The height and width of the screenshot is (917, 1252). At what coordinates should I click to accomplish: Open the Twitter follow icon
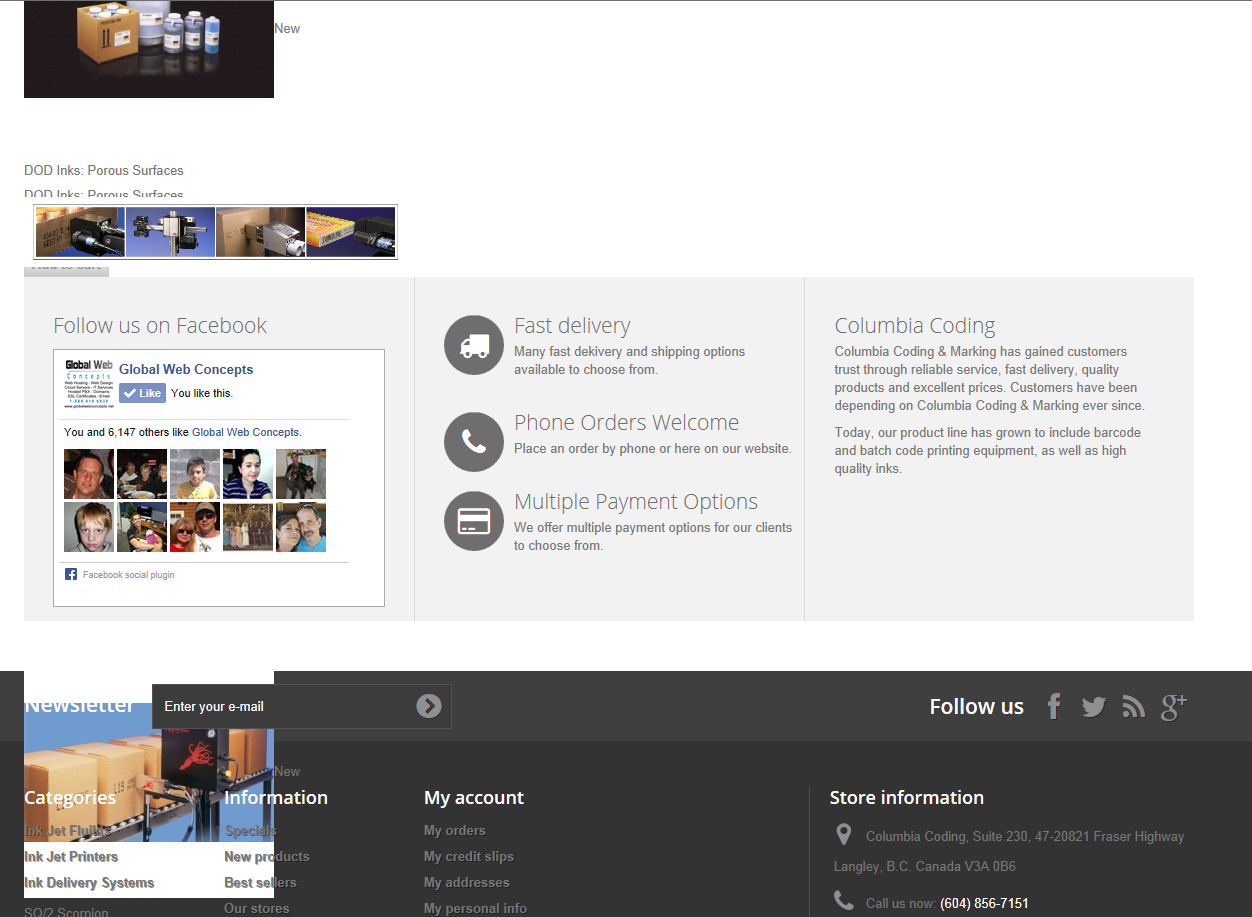1094,707
